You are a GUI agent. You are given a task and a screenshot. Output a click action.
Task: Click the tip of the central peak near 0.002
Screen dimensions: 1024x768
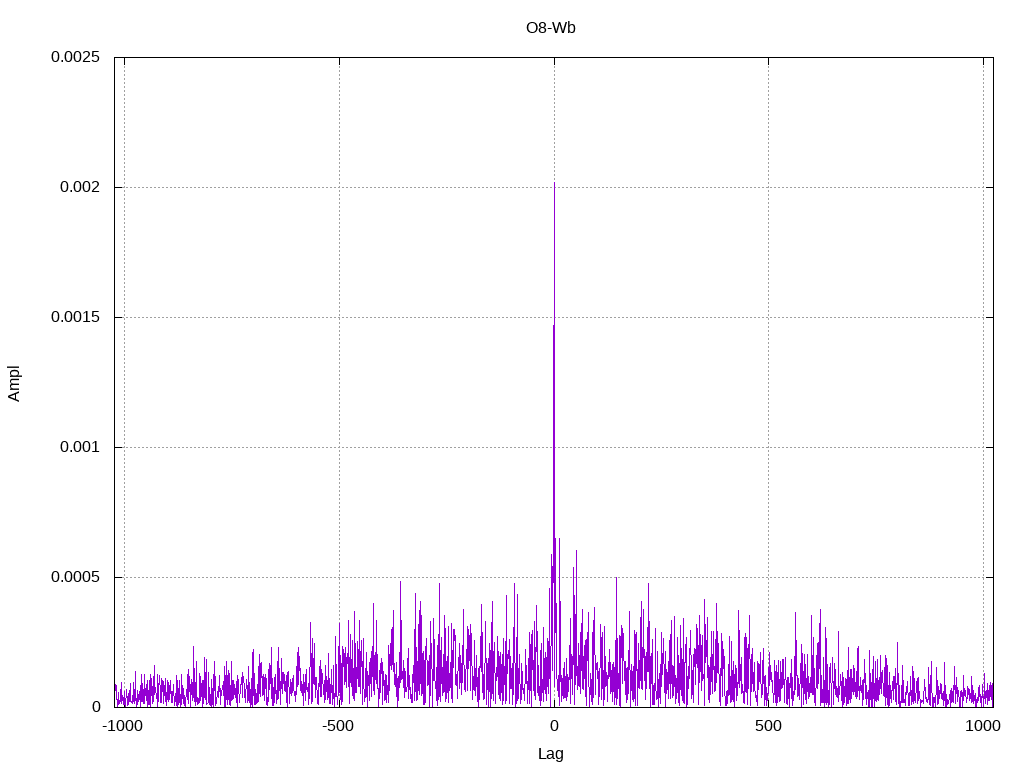pos(554,184)
